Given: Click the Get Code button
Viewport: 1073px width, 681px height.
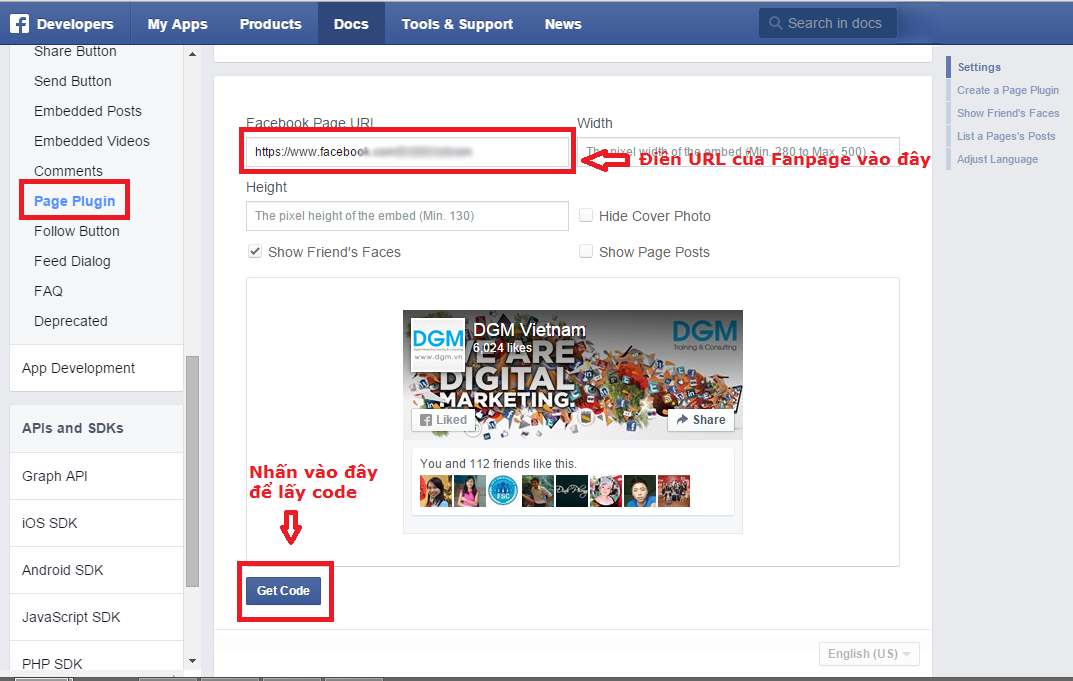Looking at the screenshot, I should (283, 591).
